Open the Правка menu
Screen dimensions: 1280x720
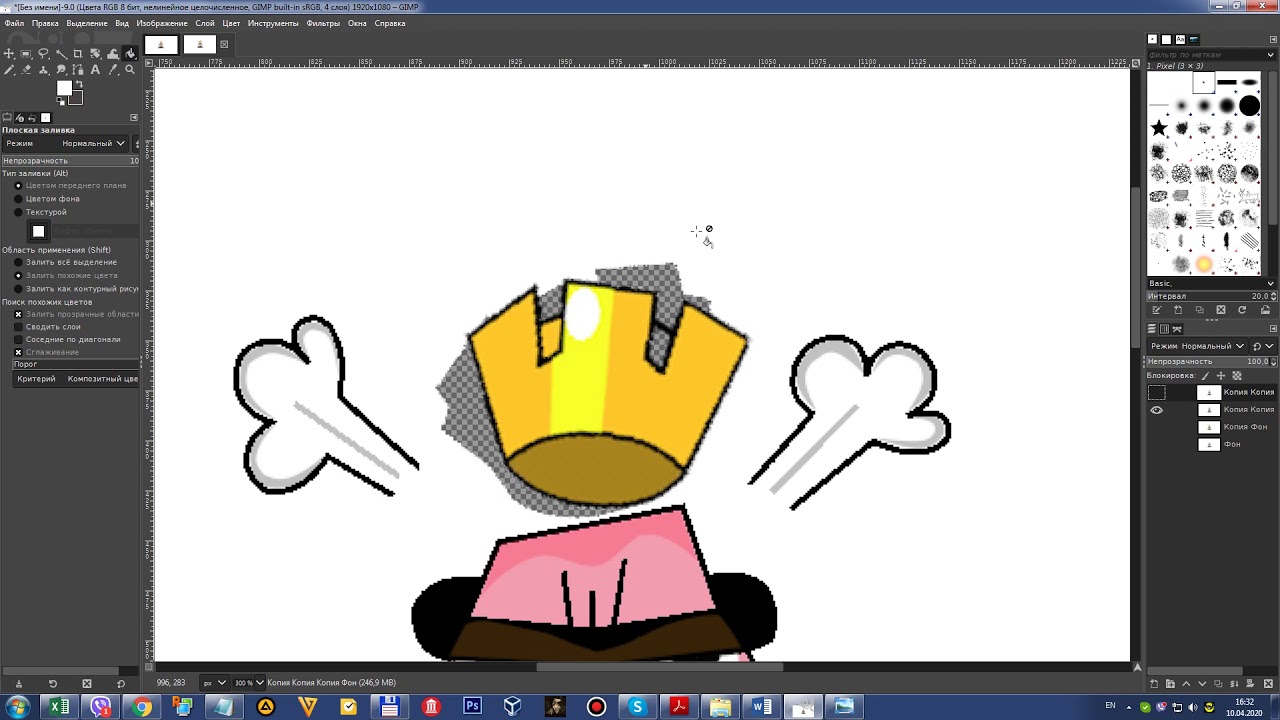[x=45, y=23]
